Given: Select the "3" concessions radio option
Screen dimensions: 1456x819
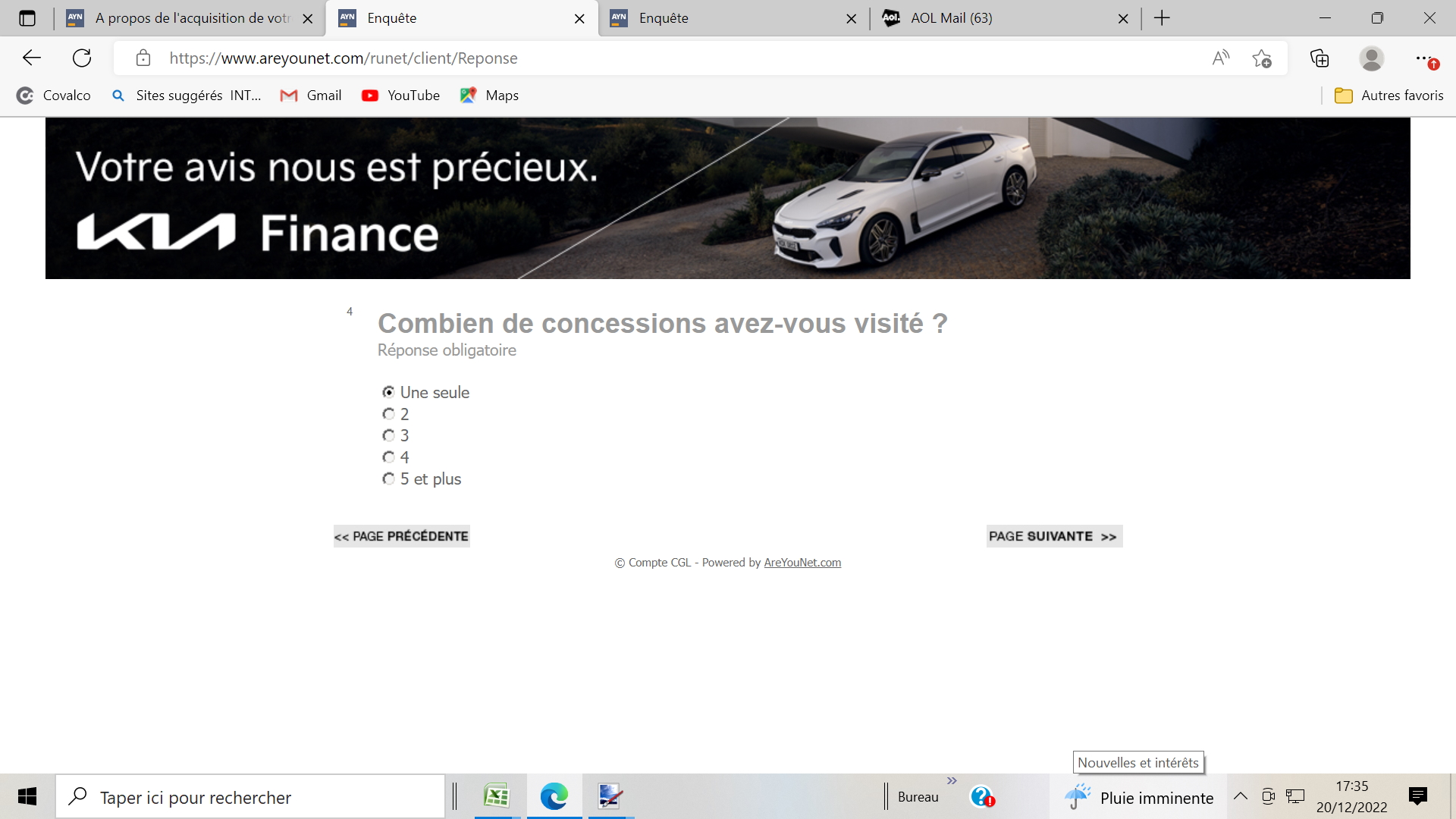Looking at the screenshot, I should point(388,435).
